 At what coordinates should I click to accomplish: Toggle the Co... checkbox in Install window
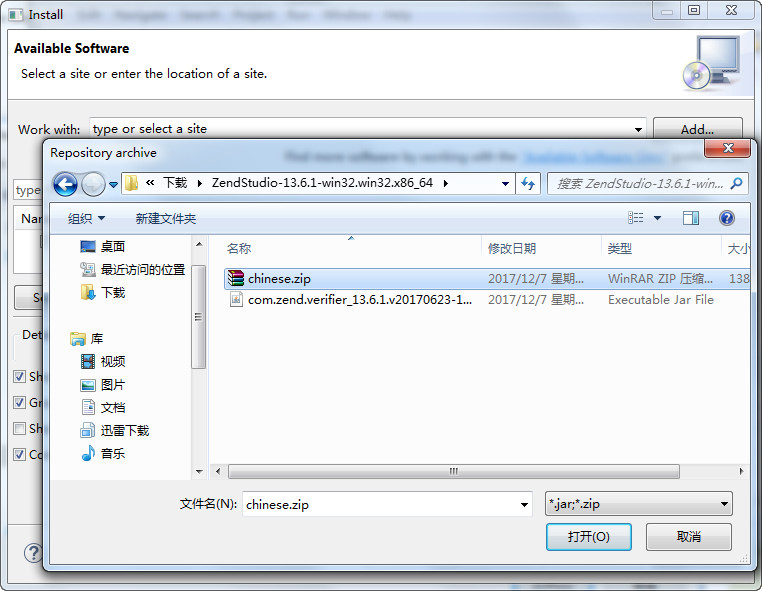click(x=19, y=454)
